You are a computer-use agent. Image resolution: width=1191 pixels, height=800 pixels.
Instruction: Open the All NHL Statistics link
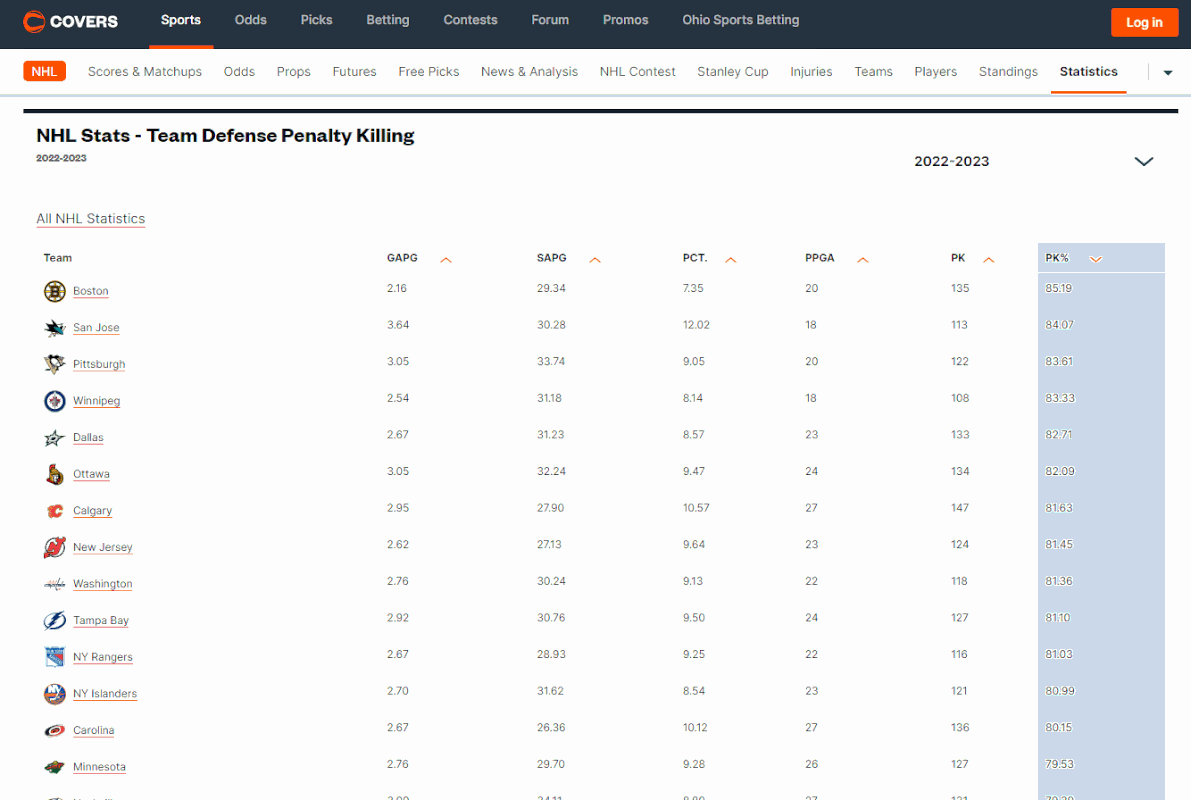point(90,219)
